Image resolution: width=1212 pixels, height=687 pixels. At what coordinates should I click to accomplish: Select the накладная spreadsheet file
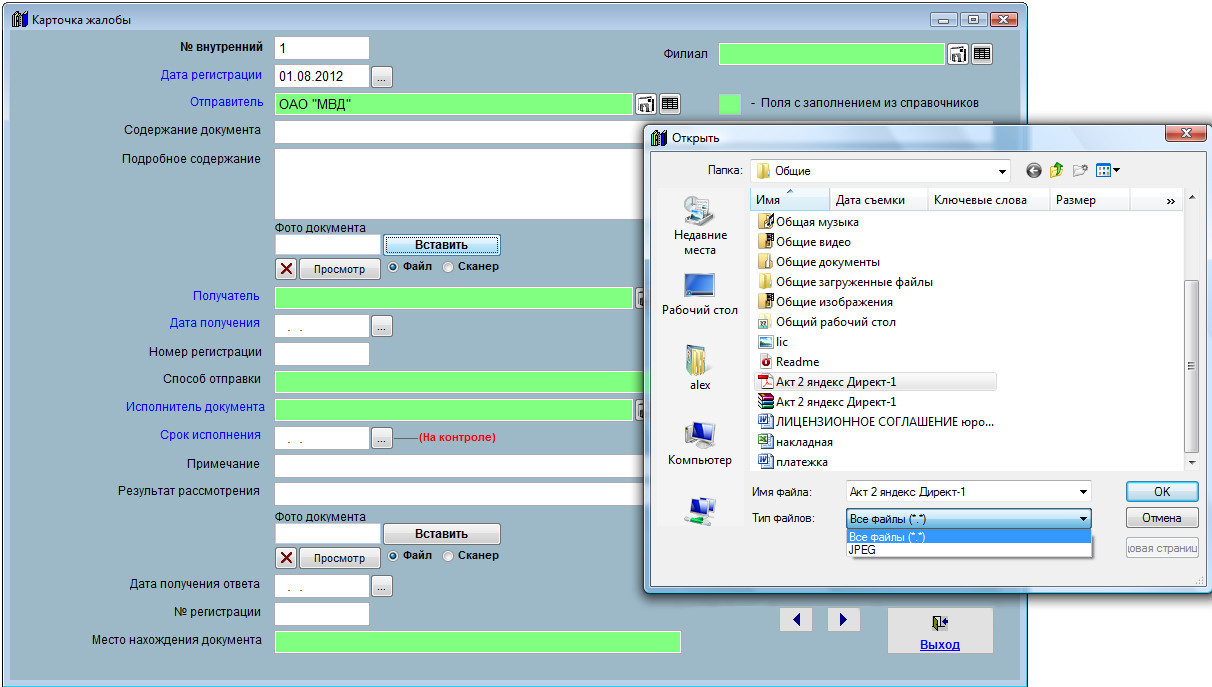click(x=796, y=442)
